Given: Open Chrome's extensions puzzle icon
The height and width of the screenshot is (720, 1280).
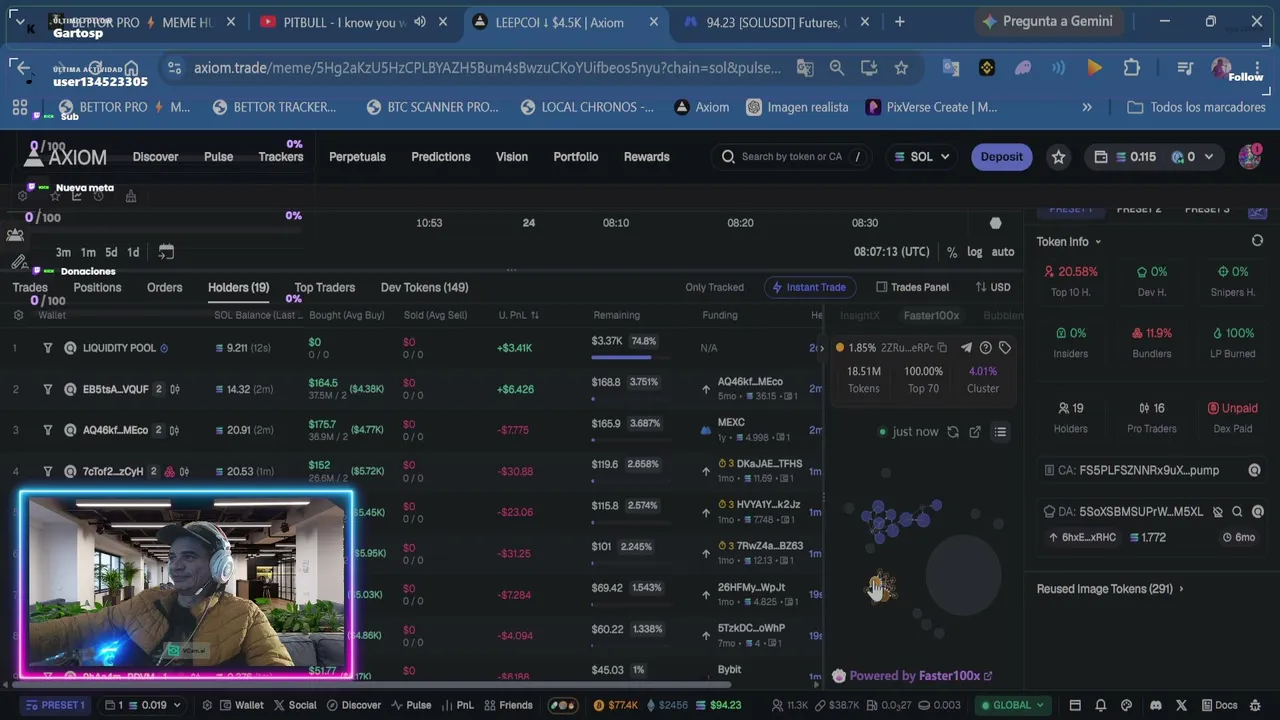Looking at the screenshot, I should click(x=1132, y=68).
